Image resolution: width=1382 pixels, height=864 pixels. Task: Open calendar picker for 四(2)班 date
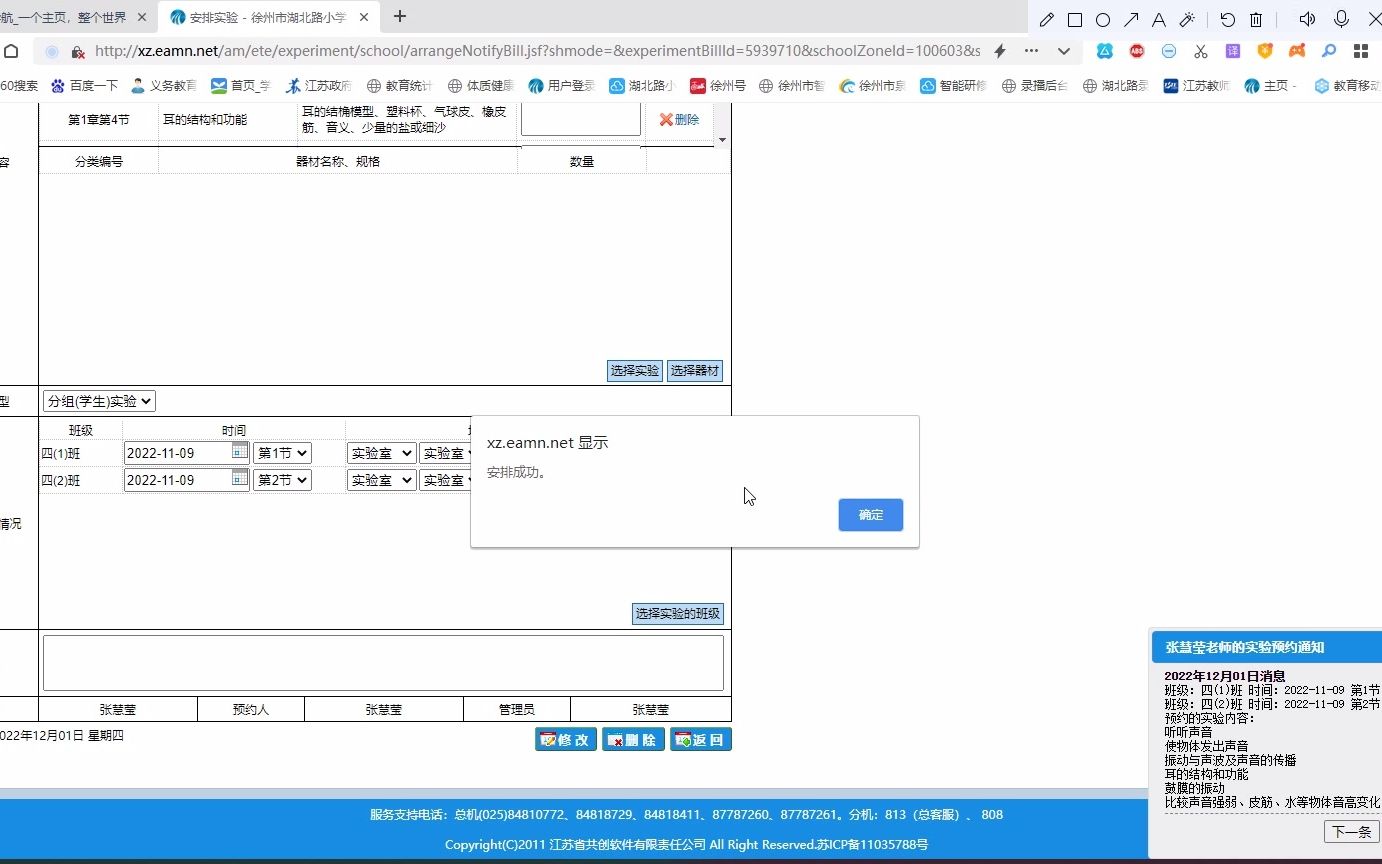point(240,478)
